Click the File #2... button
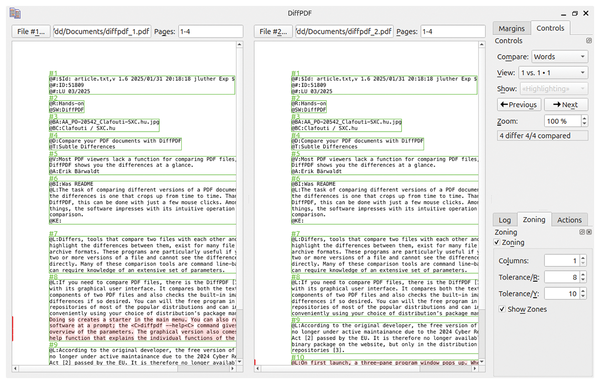Viewport: 600px width, 384px height. (273, 31)
